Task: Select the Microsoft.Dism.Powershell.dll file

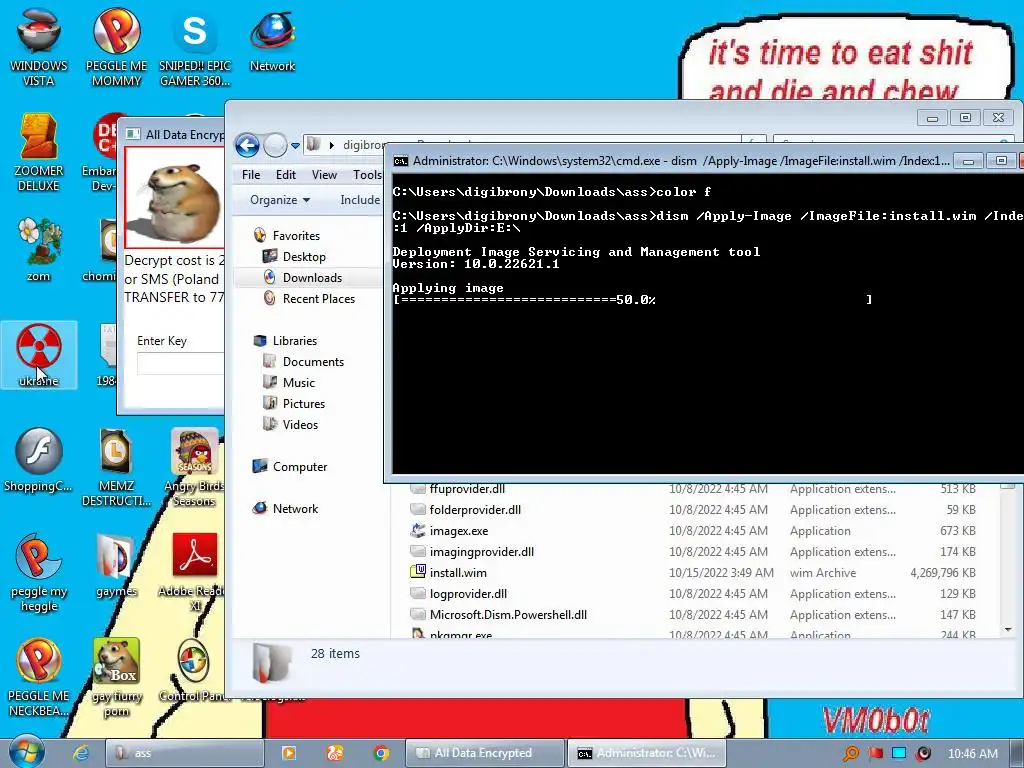Action: [x=508, y=615]
